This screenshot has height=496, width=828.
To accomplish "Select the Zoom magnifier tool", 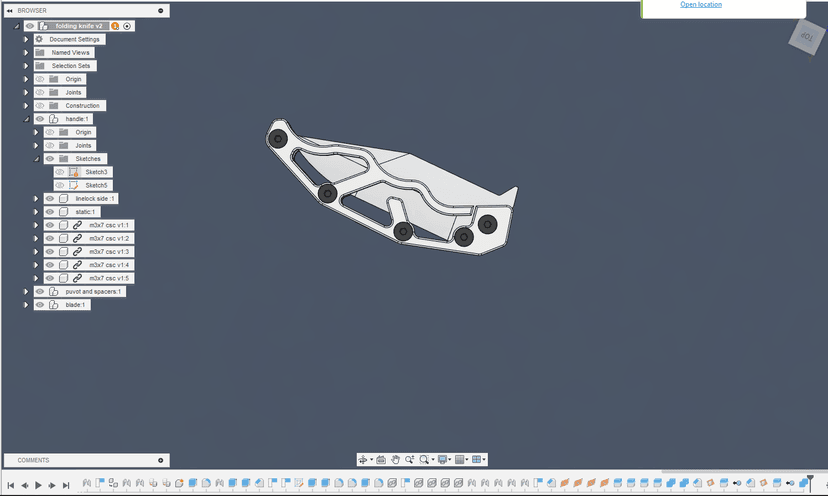I will (410, 459).
